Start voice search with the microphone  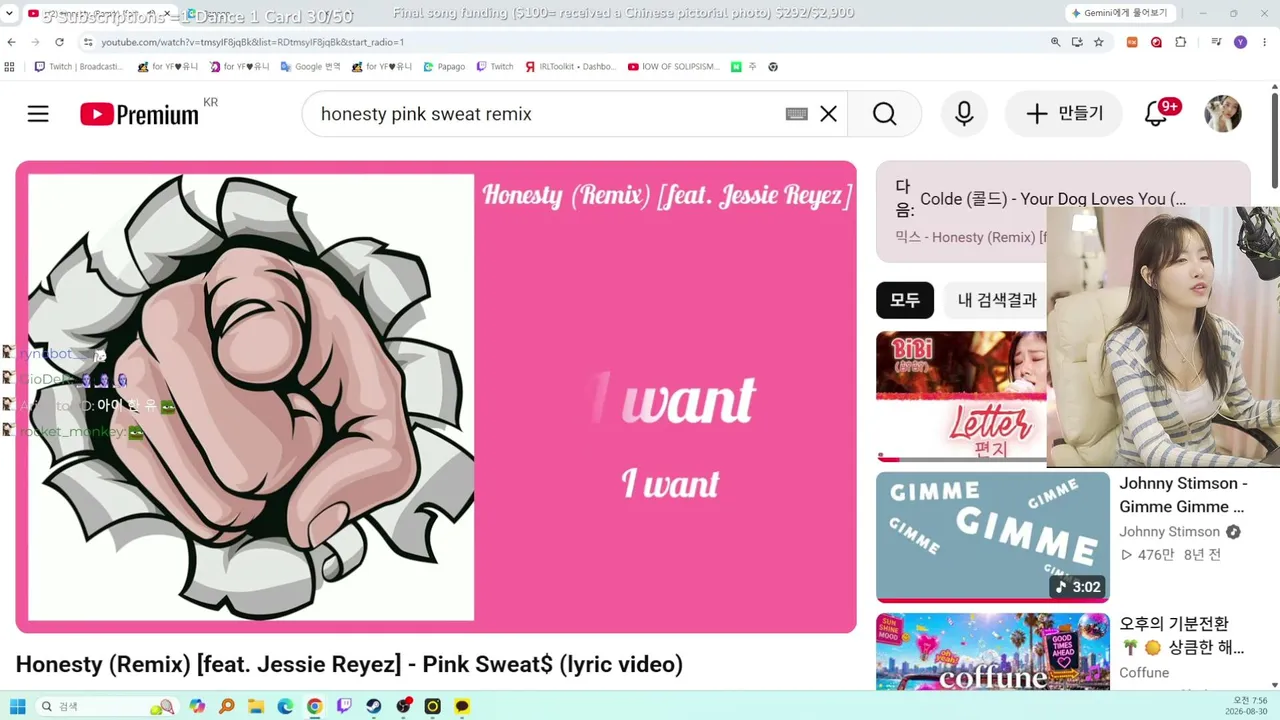coord(964,114)
